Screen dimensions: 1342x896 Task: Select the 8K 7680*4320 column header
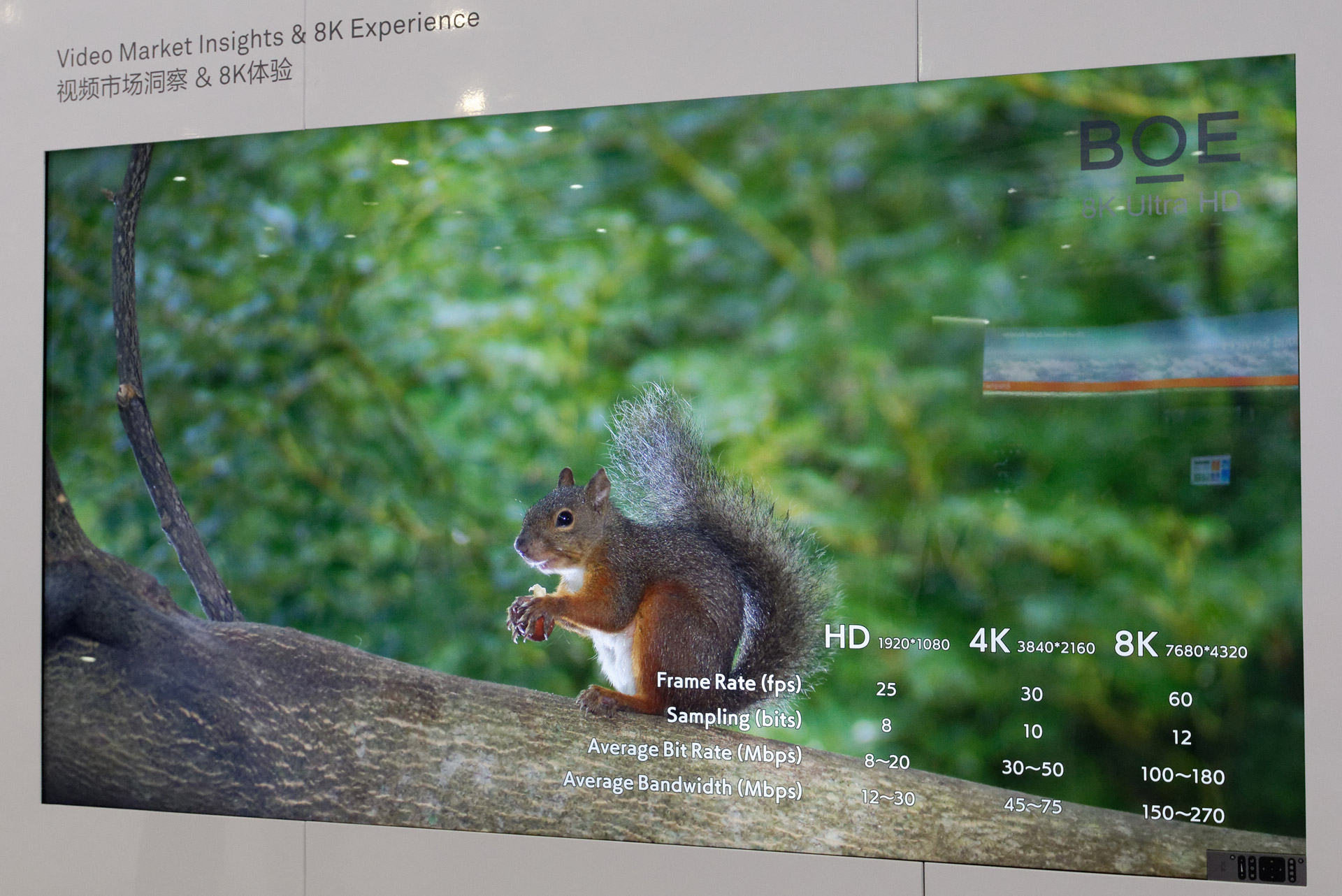1180,646
